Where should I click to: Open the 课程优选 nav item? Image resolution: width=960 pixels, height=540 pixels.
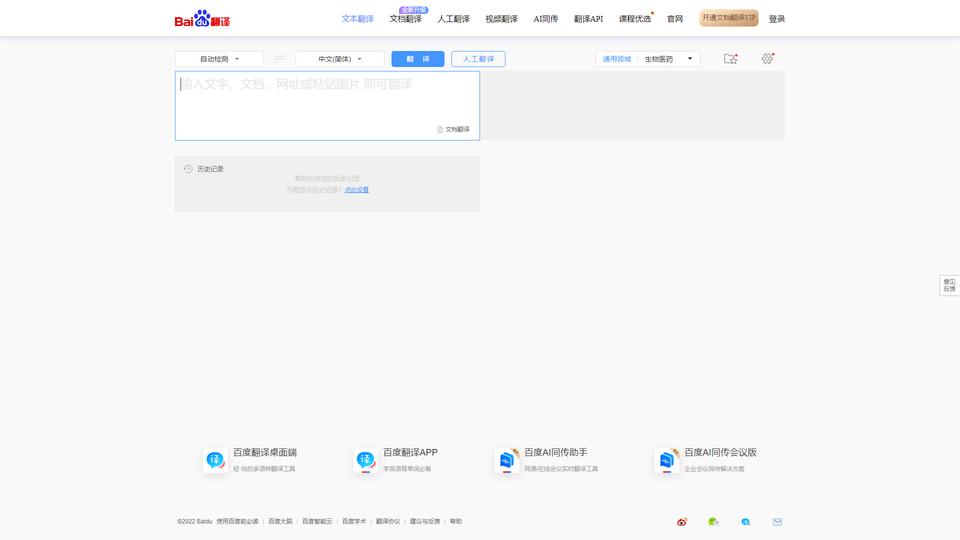coord(635,19)
